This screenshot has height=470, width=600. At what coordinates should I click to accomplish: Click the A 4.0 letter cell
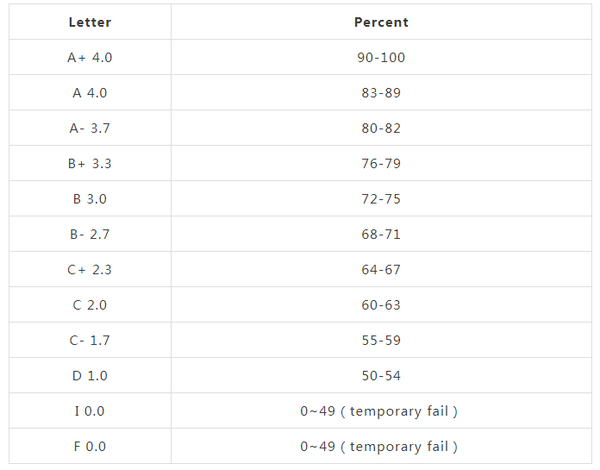[x=89, y=93]
